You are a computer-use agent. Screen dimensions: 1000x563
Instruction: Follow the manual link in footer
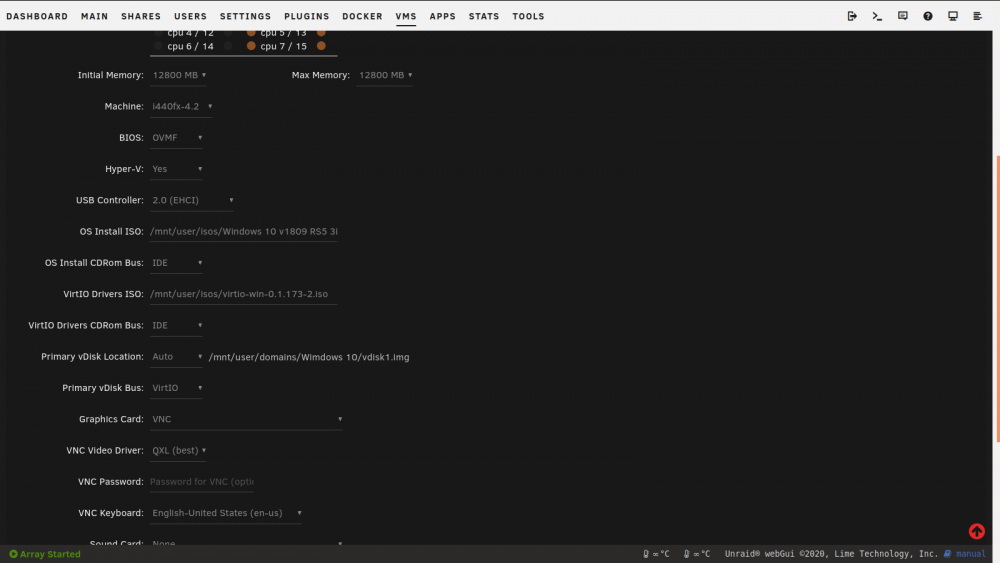[x=971, y=554]
